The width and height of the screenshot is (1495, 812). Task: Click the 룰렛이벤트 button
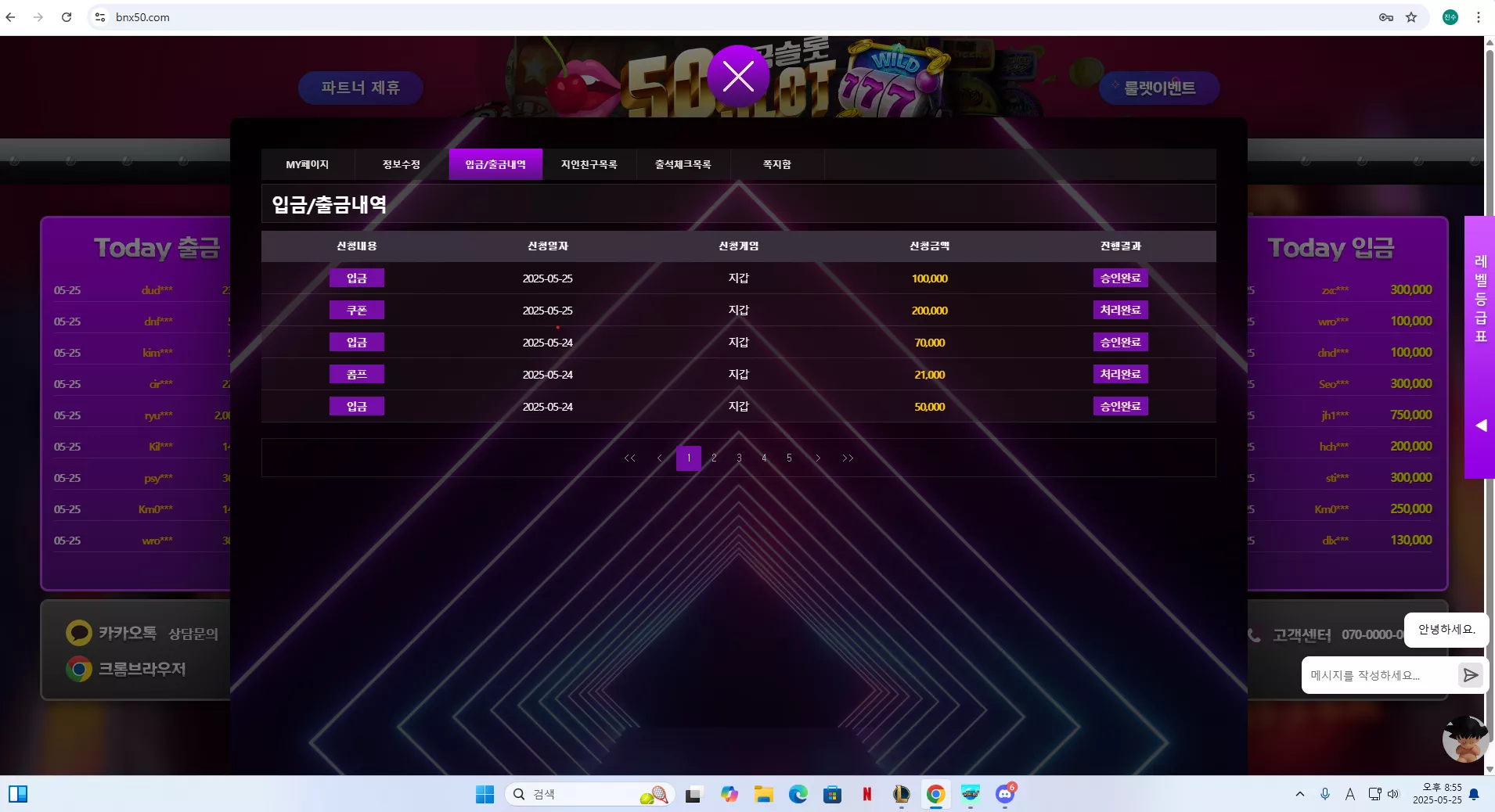point(1159,88)
